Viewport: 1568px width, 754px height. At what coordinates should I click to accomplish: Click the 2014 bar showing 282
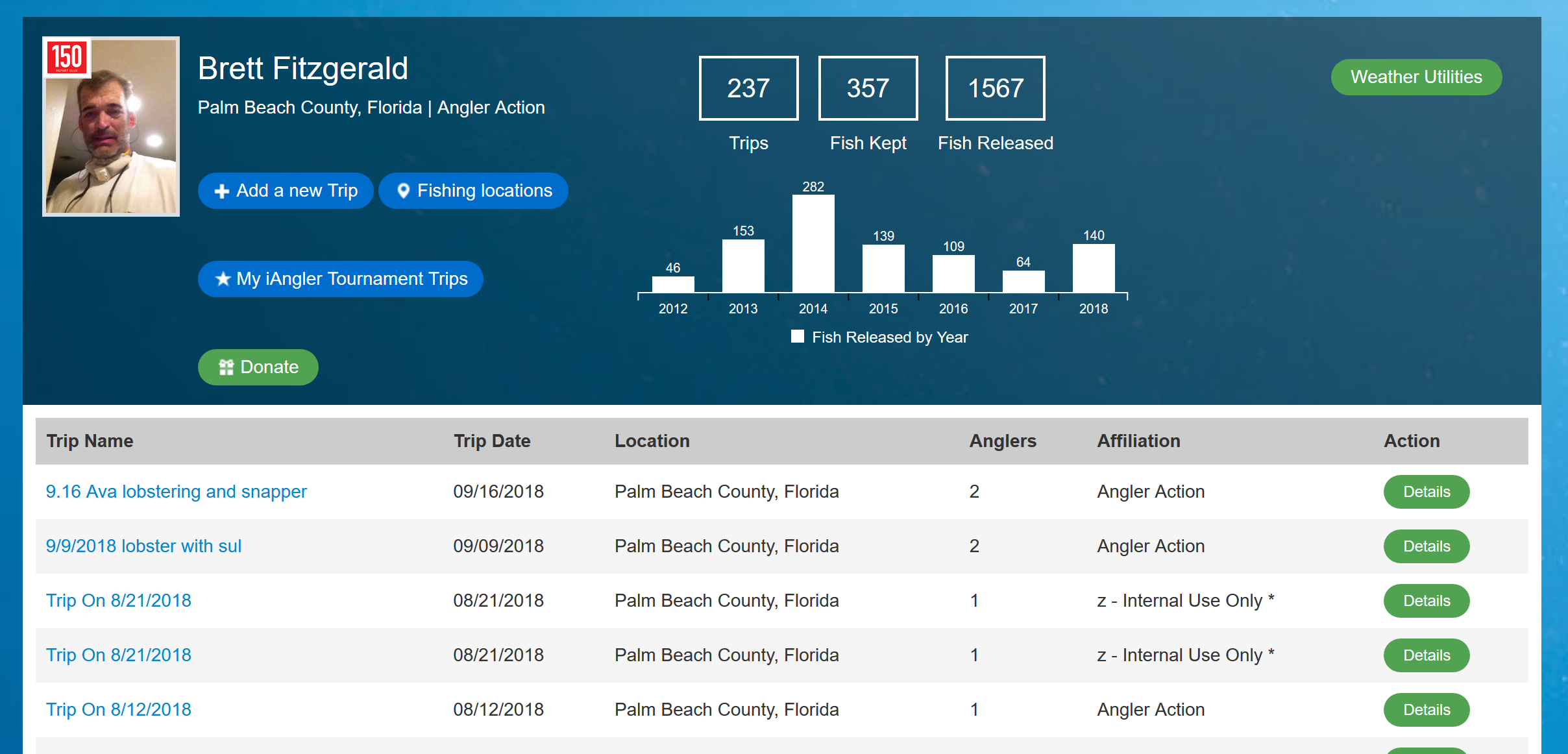(813, 244)
